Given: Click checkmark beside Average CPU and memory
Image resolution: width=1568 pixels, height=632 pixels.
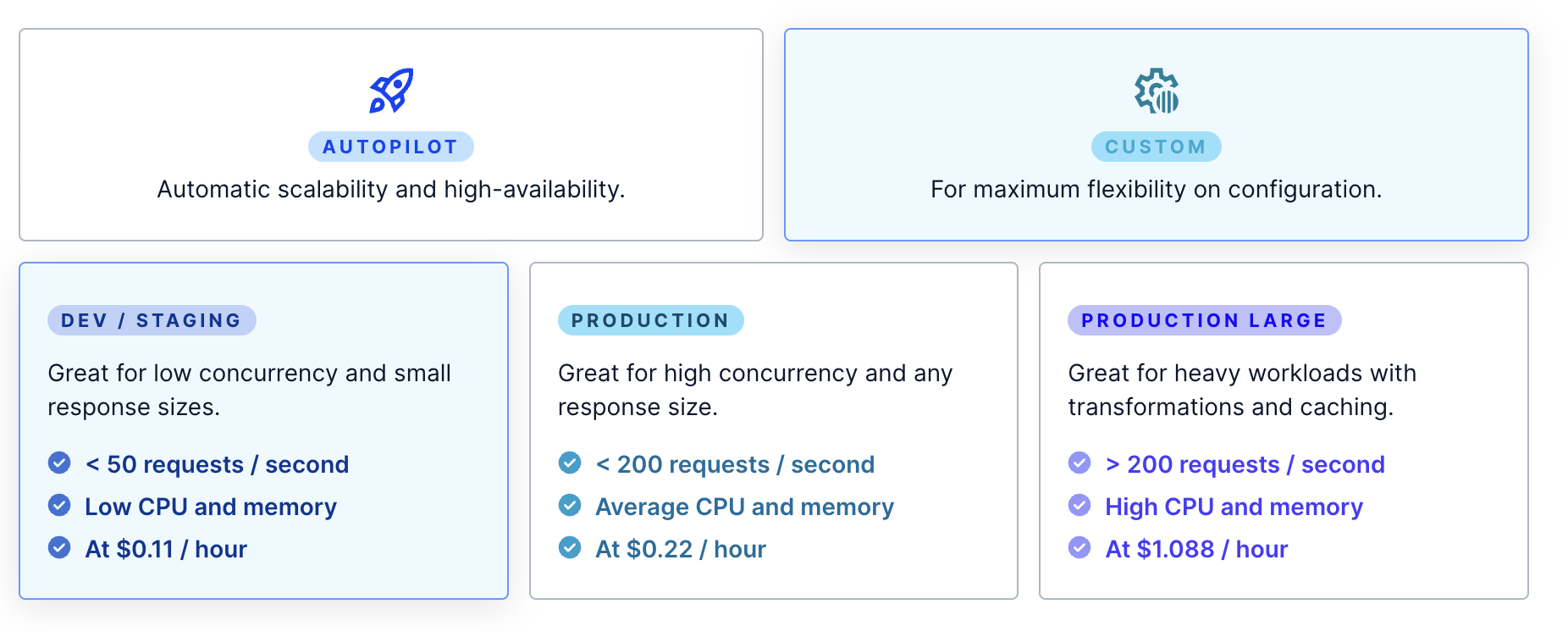Looking at the screenshot, I should (x=570, y=506).
